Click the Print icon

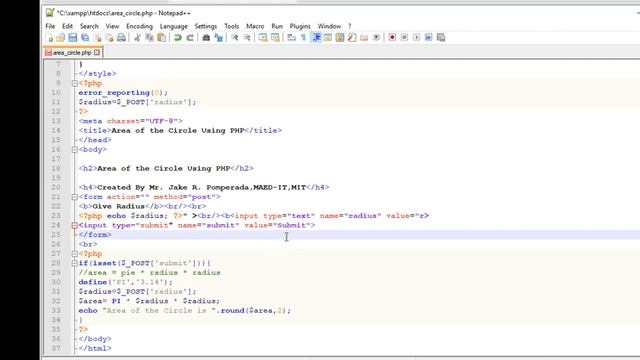(x=121, y=38)
